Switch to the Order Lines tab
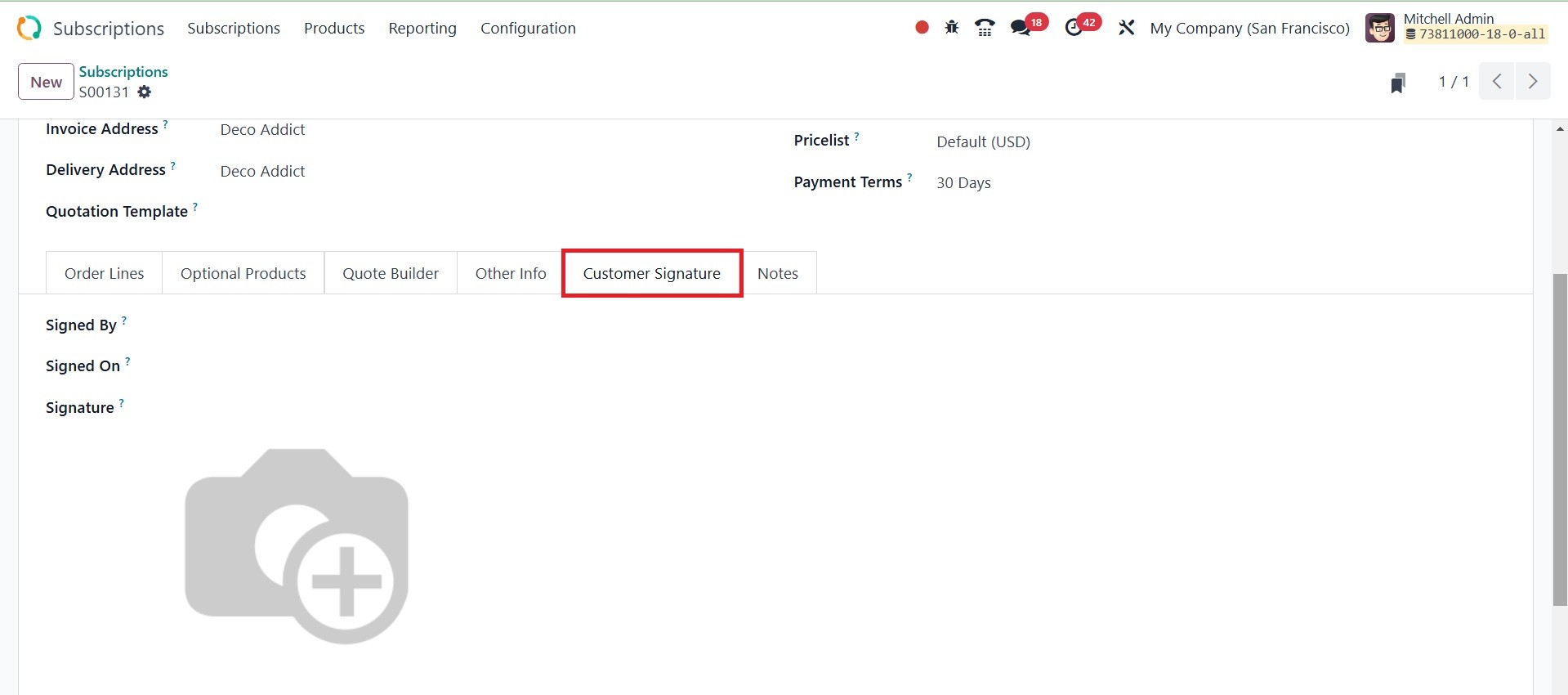Image resolution: width=1568 pixels, height=695 pixels. [x=105, y=273]
